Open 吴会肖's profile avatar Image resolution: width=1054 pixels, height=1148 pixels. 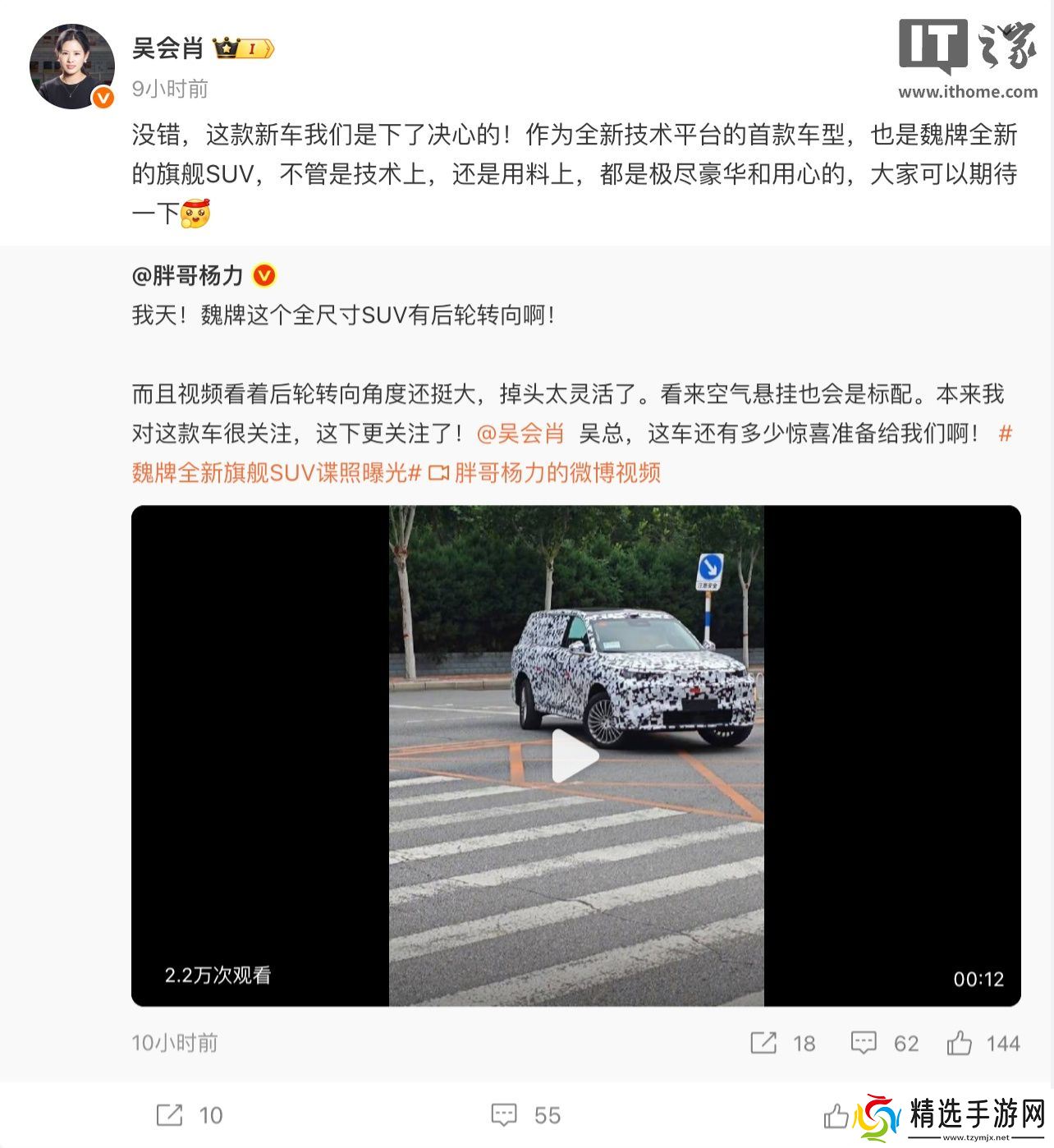tap(71, 67)
